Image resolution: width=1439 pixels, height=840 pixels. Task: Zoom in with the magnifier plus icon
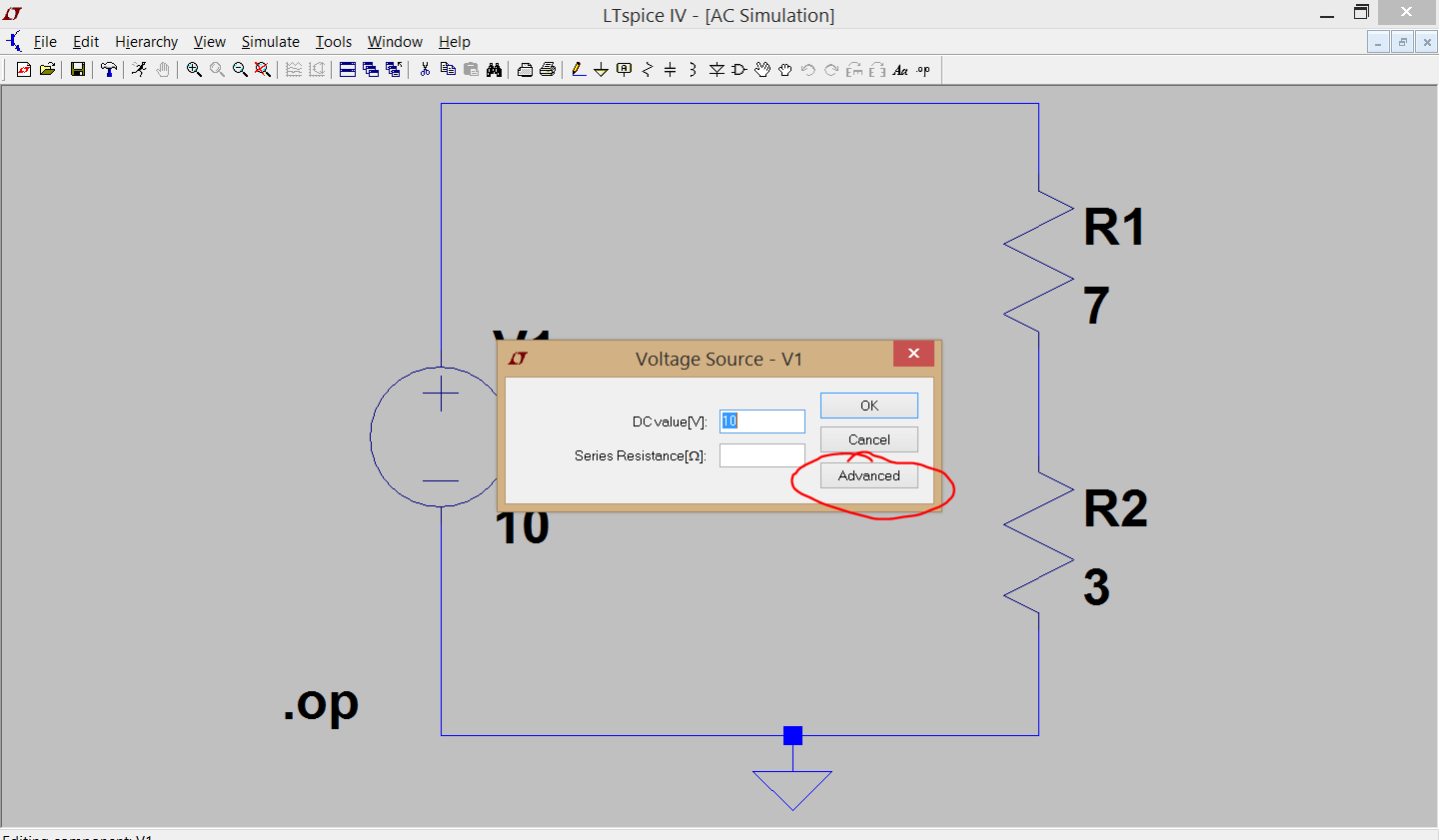194,69
